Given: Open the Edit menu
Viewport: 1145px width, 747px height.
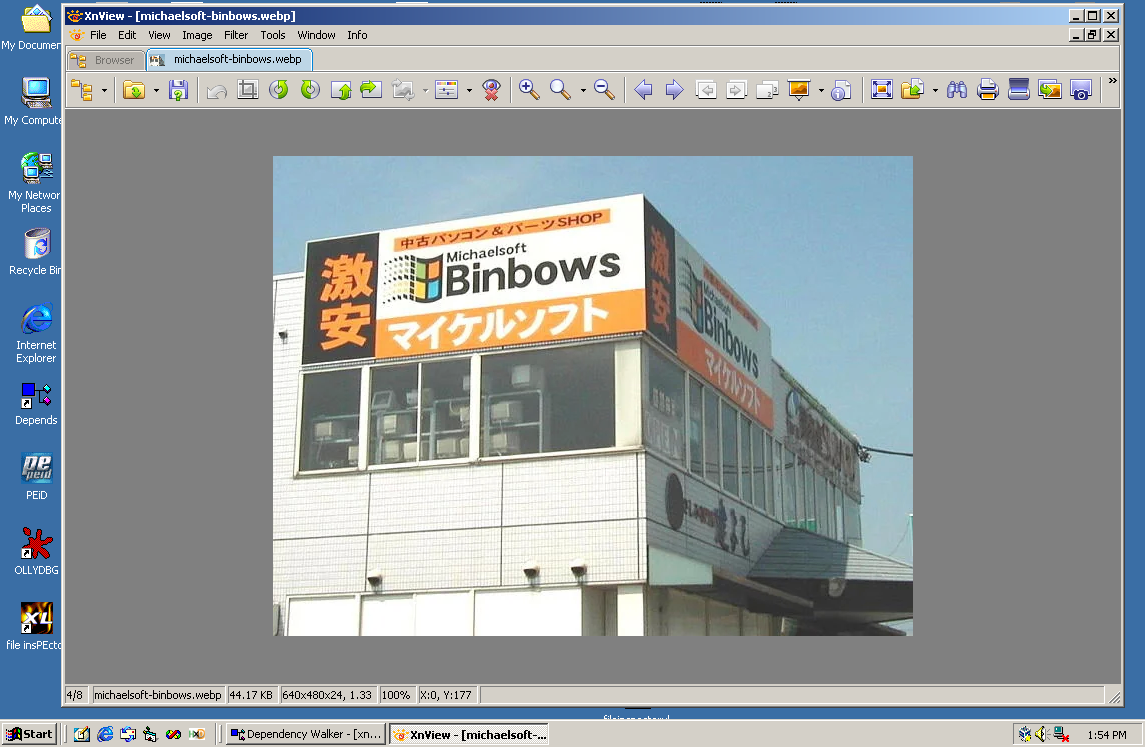Looking at the screenshot, I should coord(127,35).
